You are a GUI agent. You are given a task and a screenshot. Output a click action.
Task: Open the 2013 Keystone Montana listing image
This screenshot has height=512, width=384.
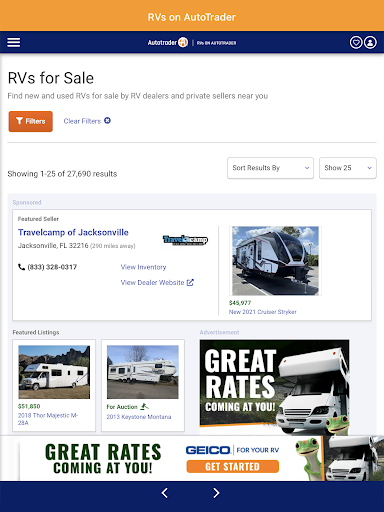tap(143, 372)
